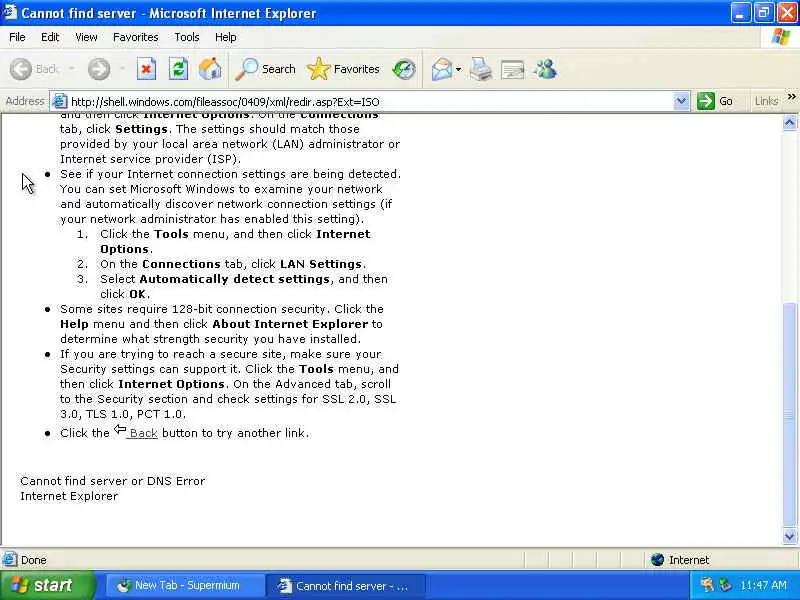Image resolution: width=800 pixels, height=600 pixels.
Task: Click the green Go button
Action: pos(715,101)
